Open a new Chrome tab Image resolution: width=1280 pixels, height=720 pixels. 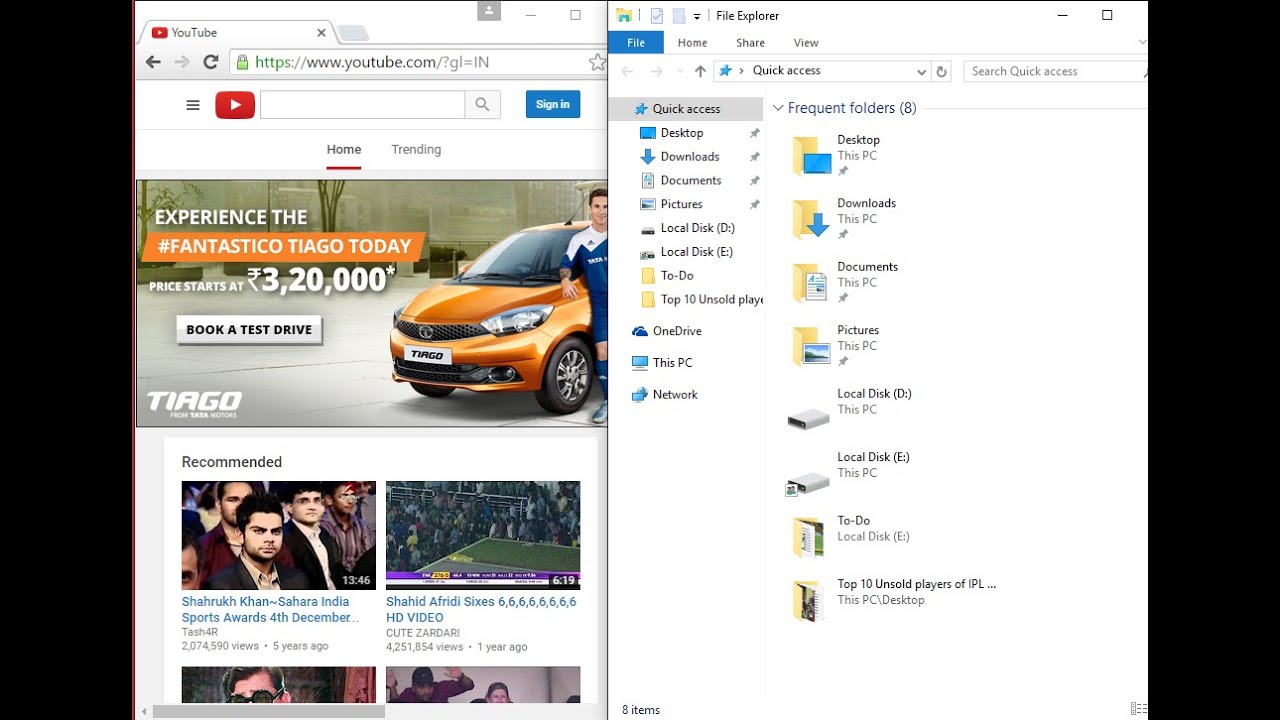point(353,34)
